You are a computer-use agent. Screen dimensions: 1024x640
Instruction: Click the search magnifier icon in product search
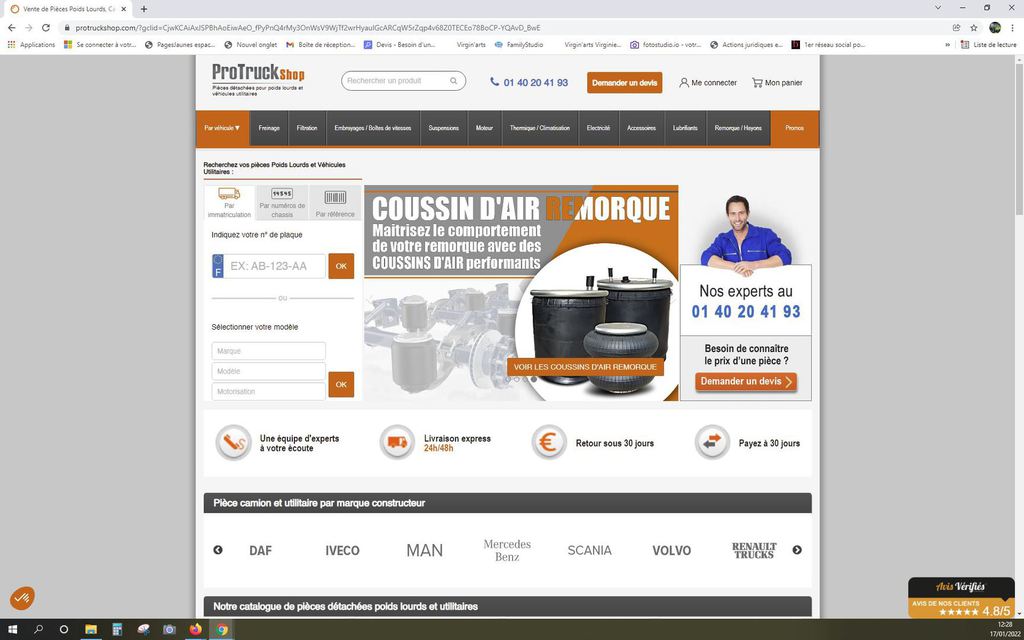(453, 81)
